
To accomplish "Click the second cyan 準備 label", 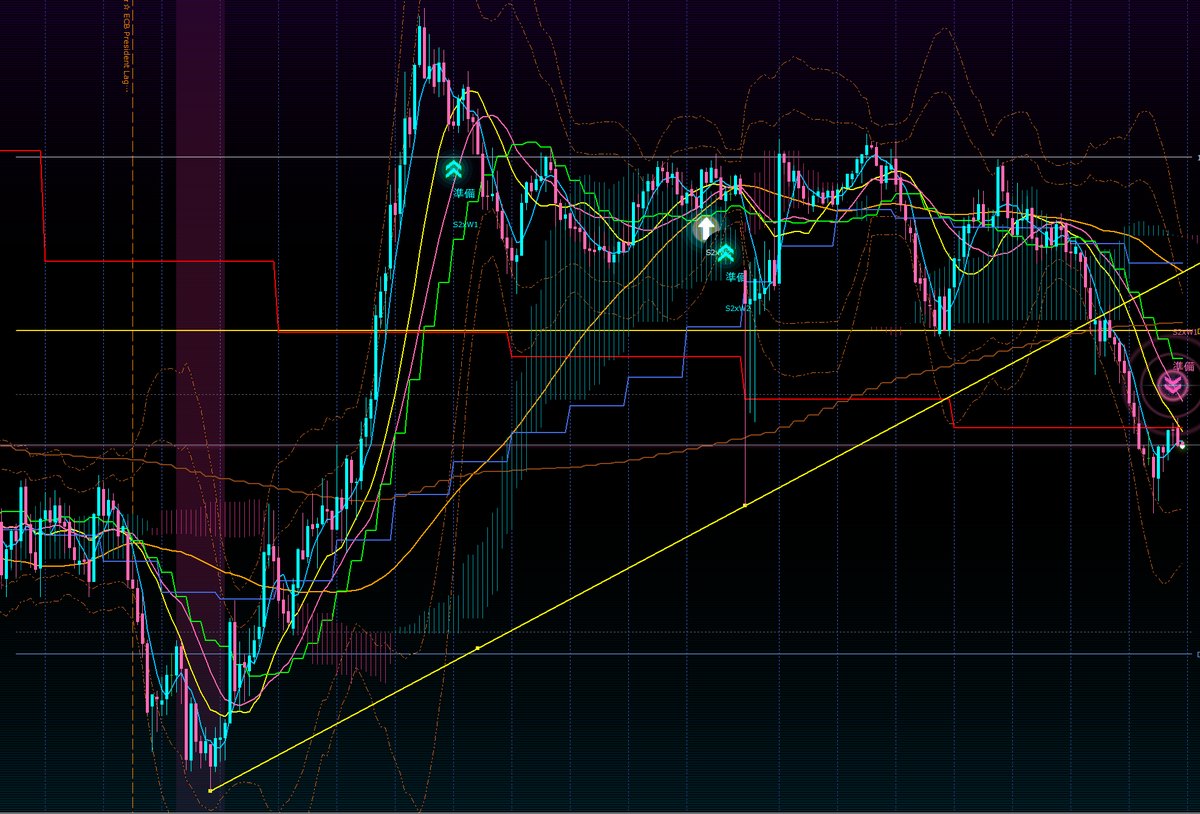I will [x=737, y=277].
